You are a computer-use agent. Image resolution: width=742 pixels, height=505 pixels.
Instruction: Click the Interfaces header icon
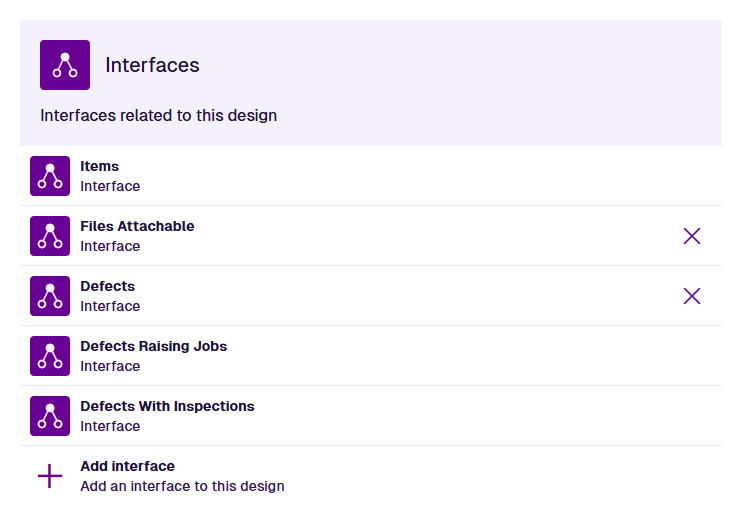coord(65,65)
